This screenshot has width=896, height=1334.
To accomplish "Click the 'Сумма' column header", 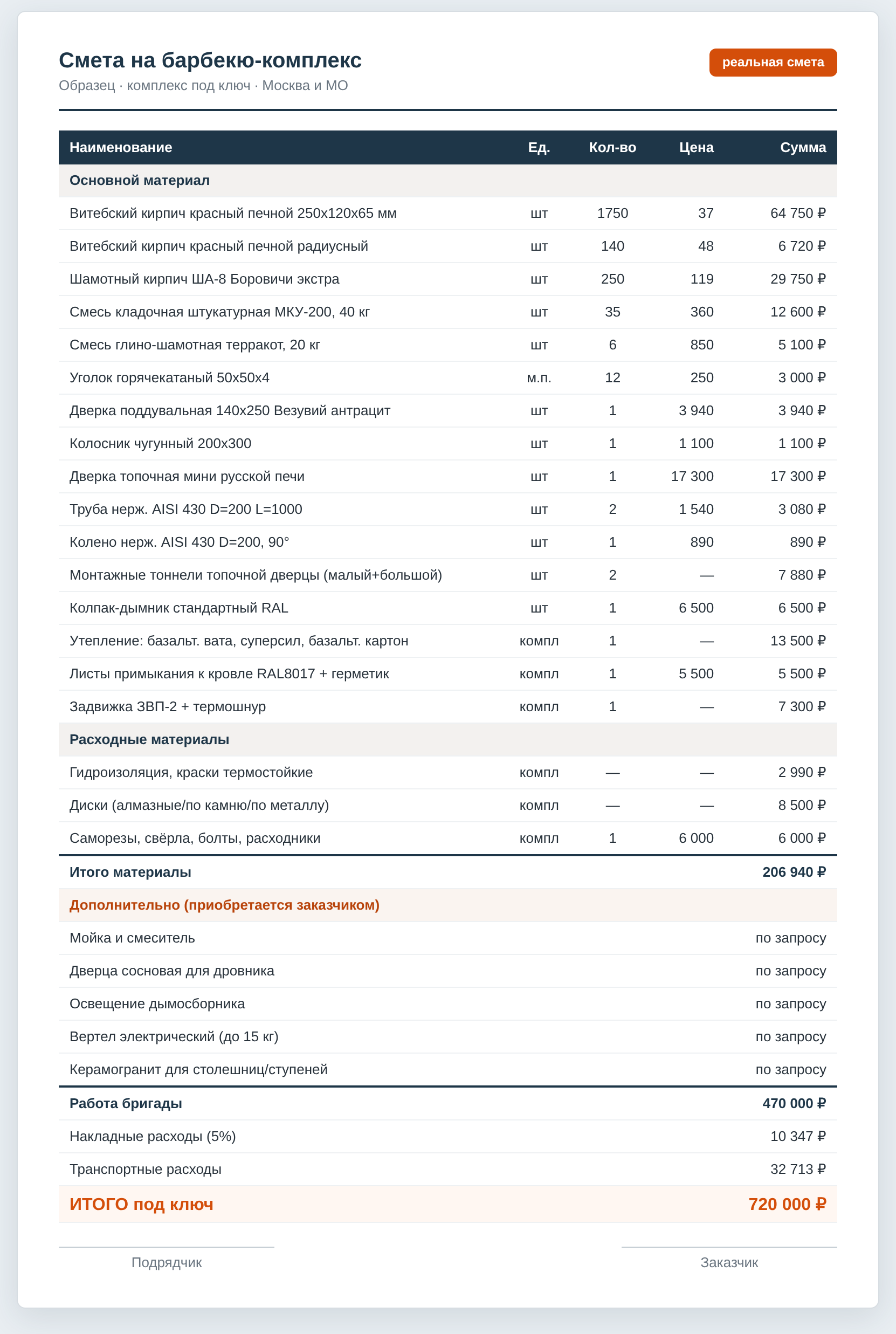I will click(x=802, y=147).
